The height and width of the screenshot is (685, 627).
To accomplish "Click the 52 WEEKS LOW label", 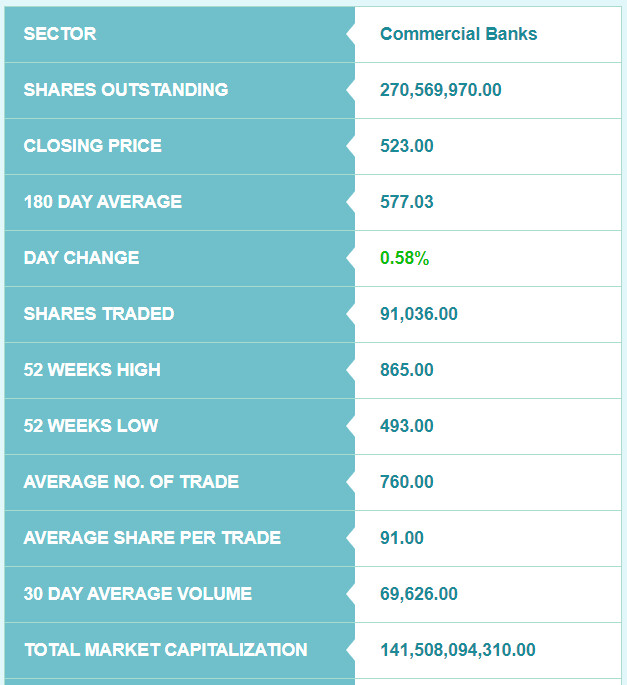I will click(91, 426).
